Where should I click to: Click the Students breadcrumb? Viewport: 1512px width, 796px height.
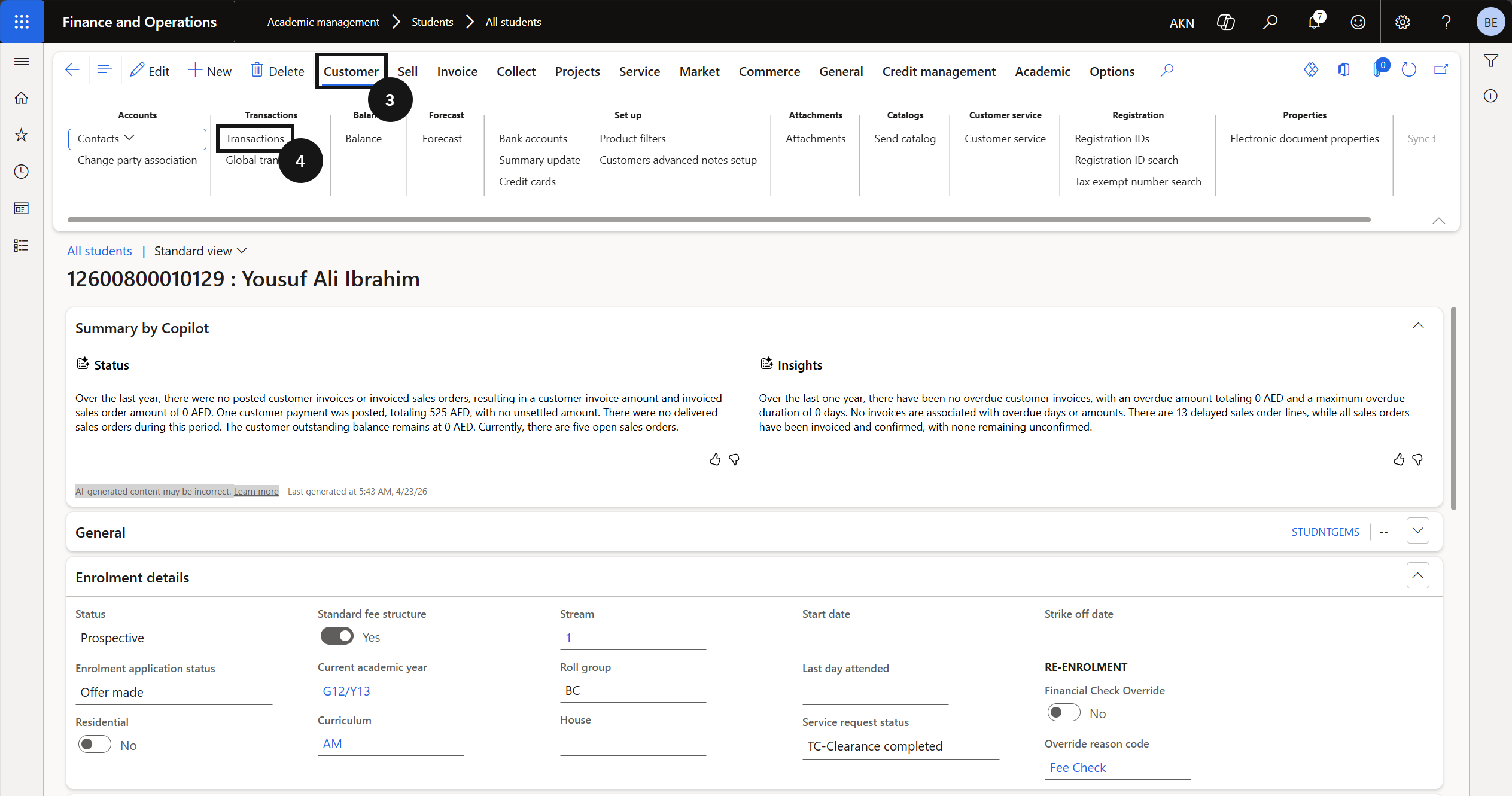[x=432, y=22]
